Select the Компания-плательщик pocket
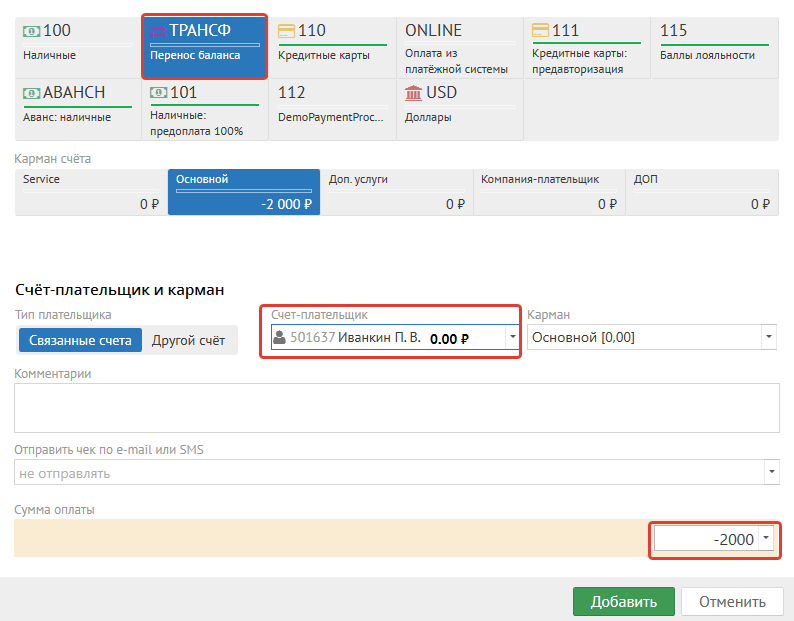This screenshot has height=621, width=794. point(549,192)
